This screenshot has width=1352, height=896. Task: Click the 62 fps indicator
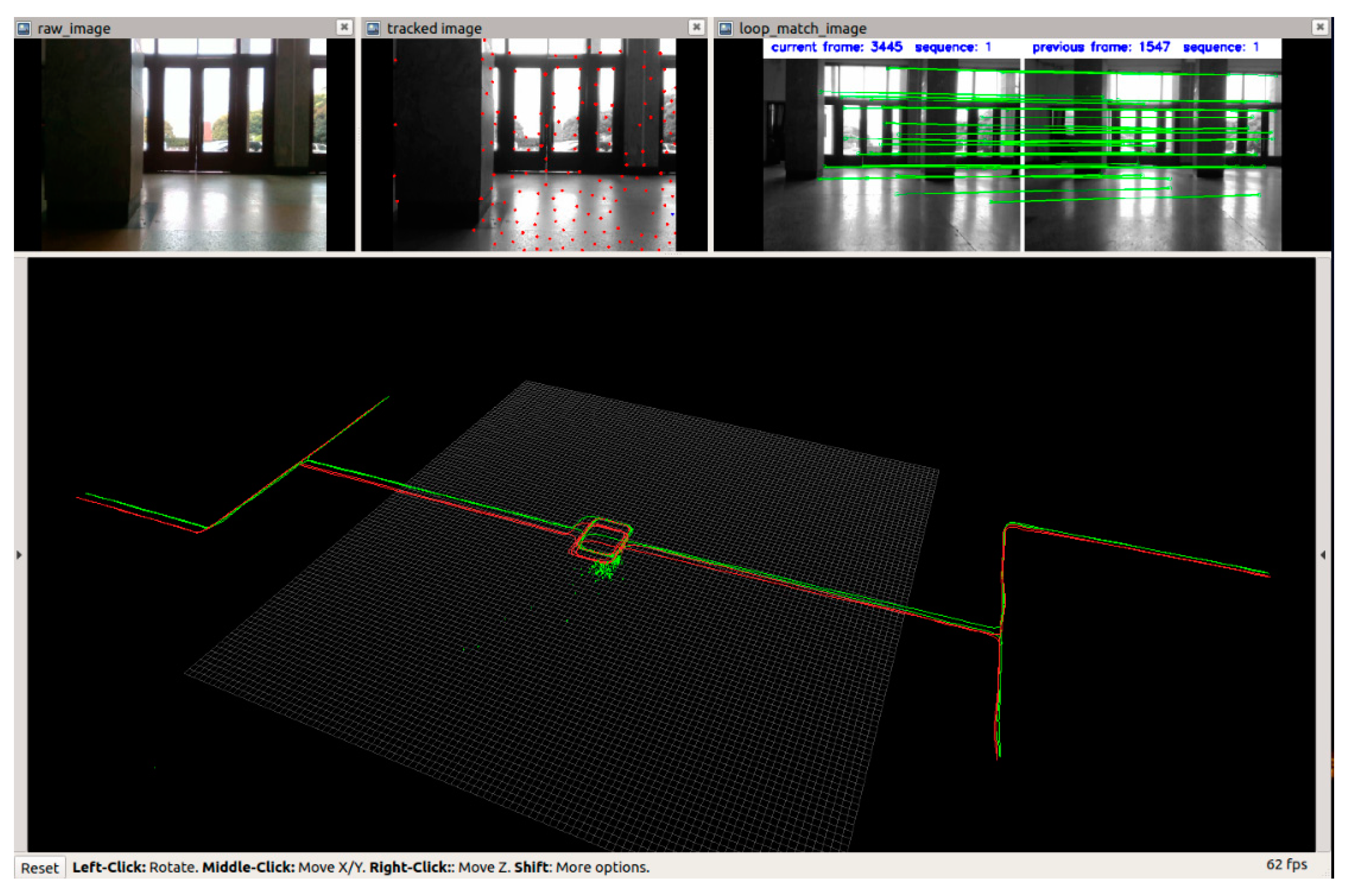coord(1286,865)
